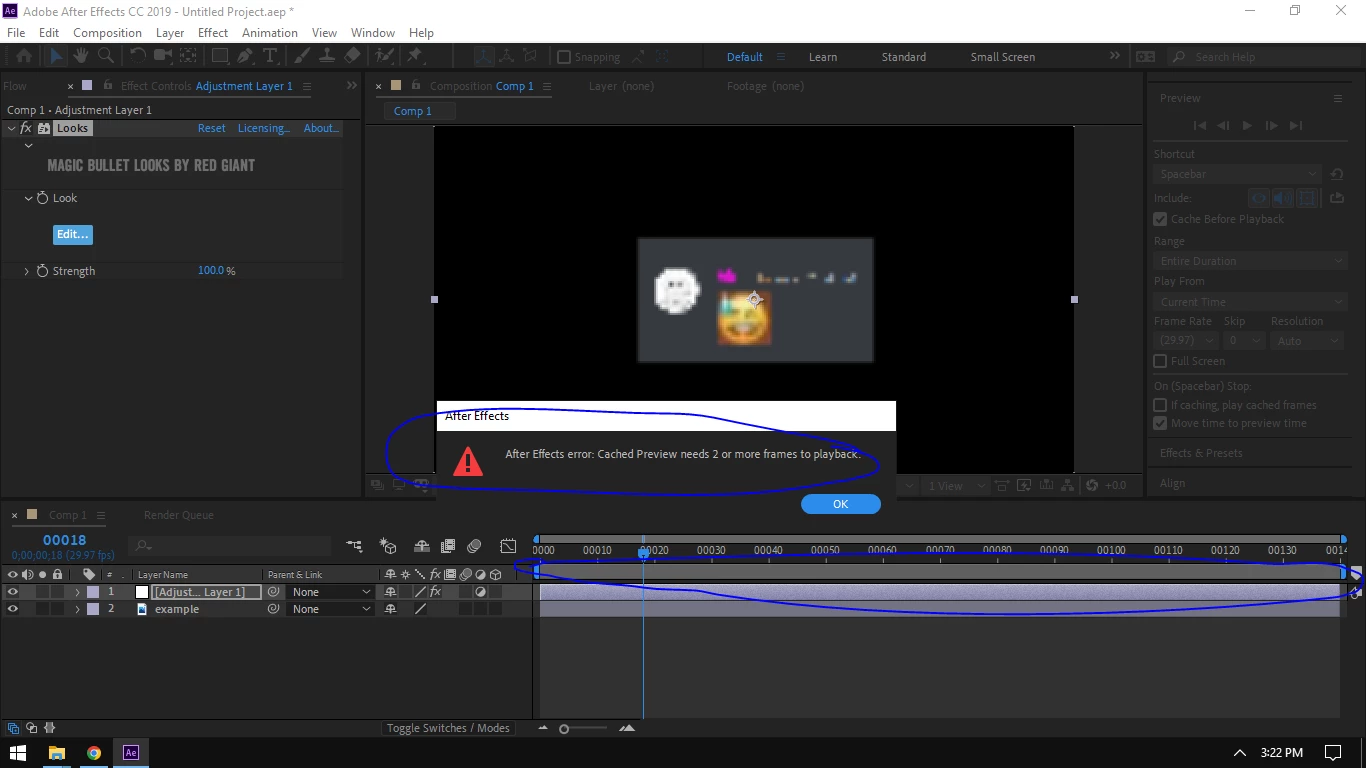Click the parent pick whip for example layer
Screen dimensions: 1366x768
tap(273, 609)
